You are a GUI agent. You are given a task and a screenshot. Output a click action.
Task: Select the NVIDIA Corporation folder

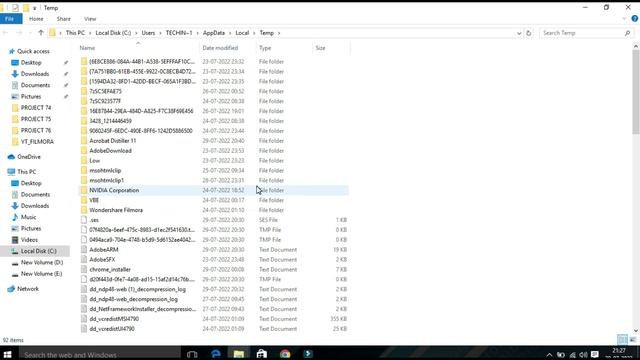click(114, 190)
